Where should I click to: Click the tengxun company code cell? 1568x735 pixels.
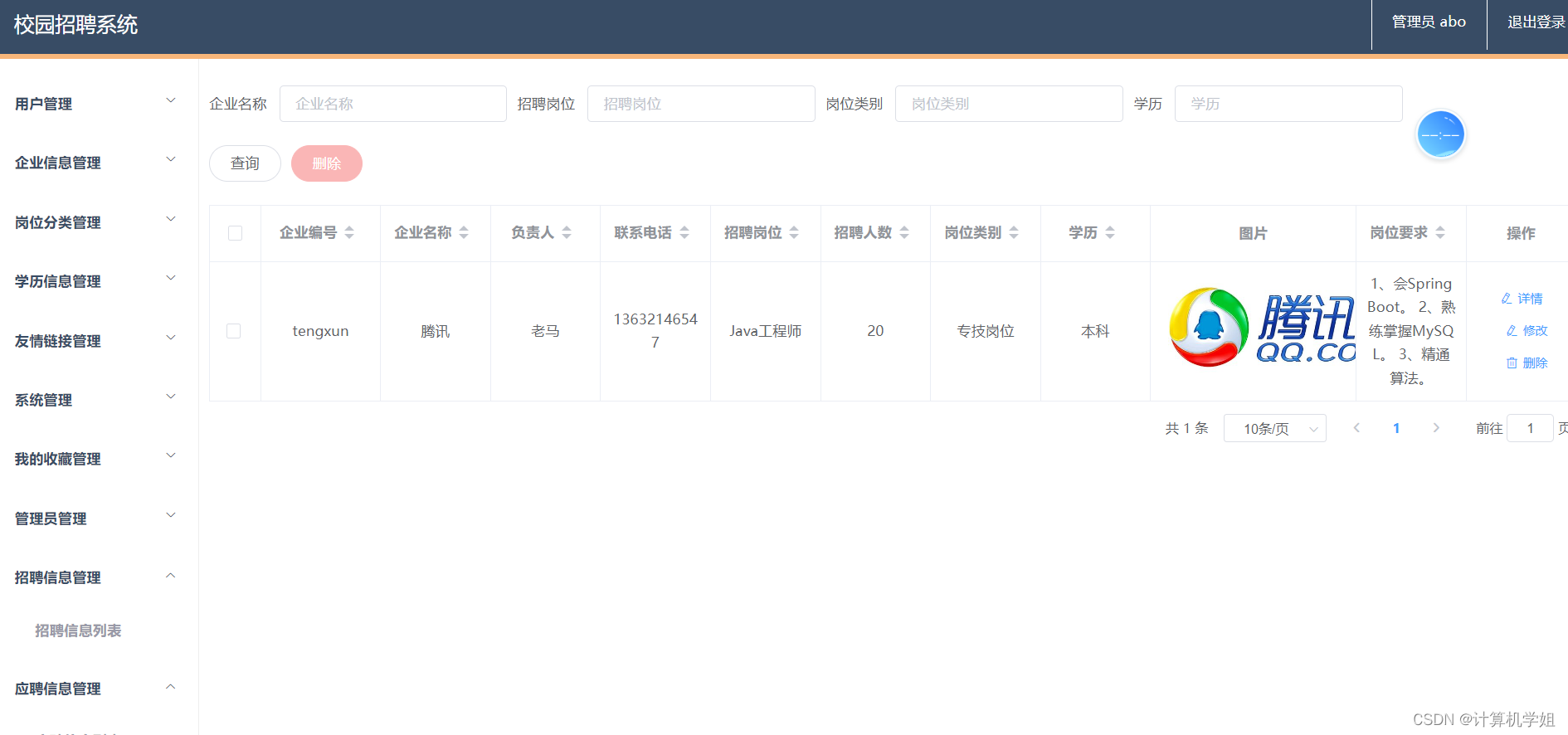pyautogui.click(x=320, y=331)
